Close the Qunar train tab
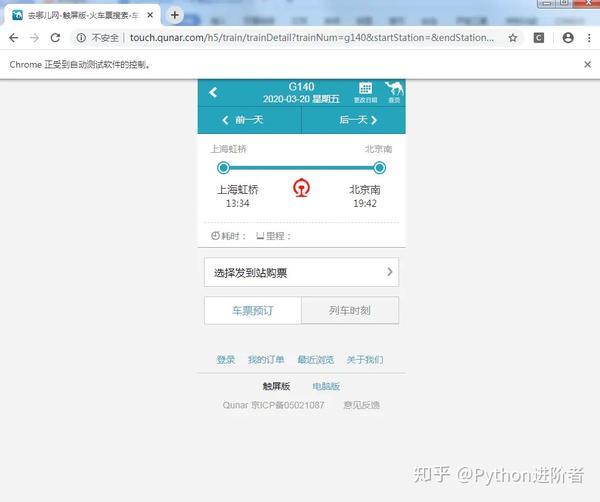600x502 pixels. click(150, 15)
